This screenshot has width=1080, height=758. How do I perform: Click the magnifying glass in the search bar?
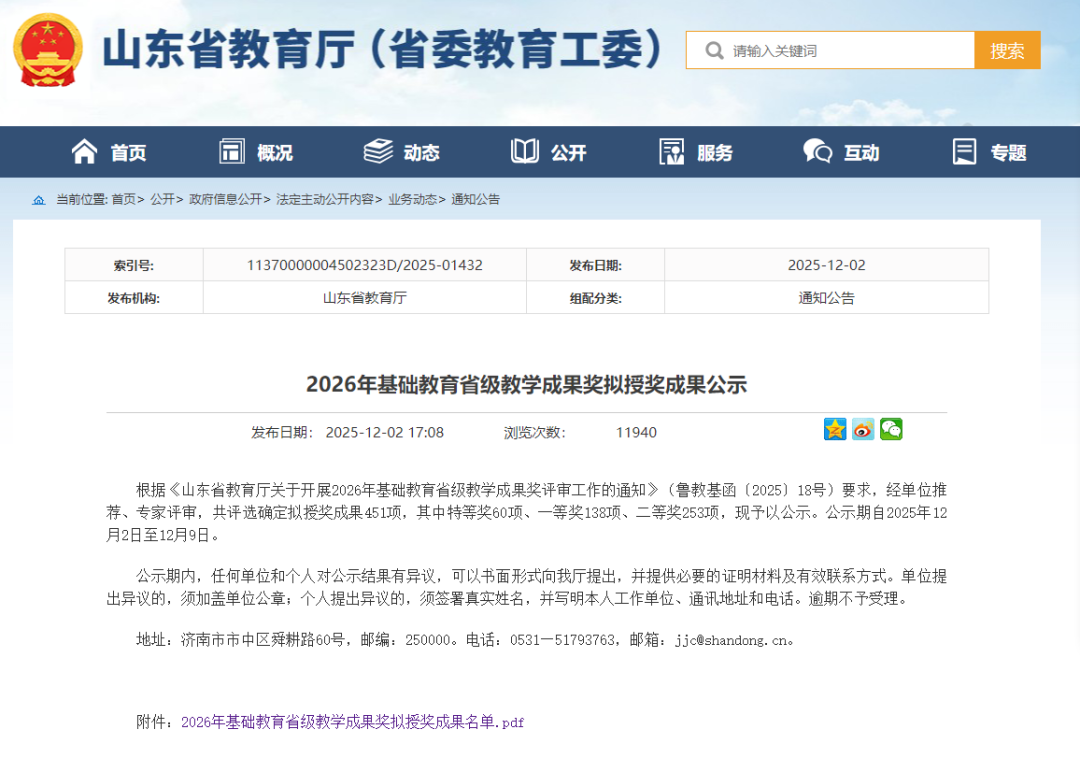pyautogui.click(x=714, y=49)
